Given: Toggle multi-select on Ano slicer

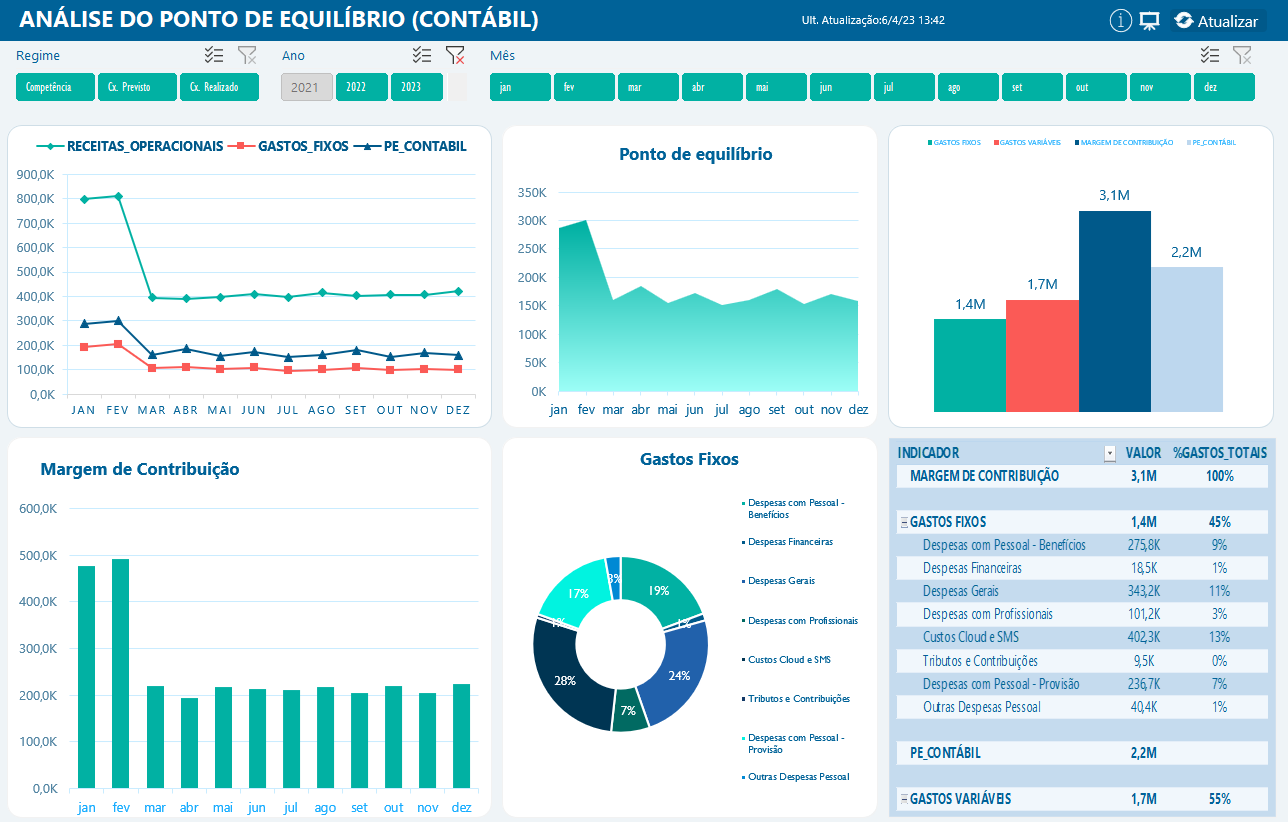Looking at the screenshot, I should (x=422, y=55).
